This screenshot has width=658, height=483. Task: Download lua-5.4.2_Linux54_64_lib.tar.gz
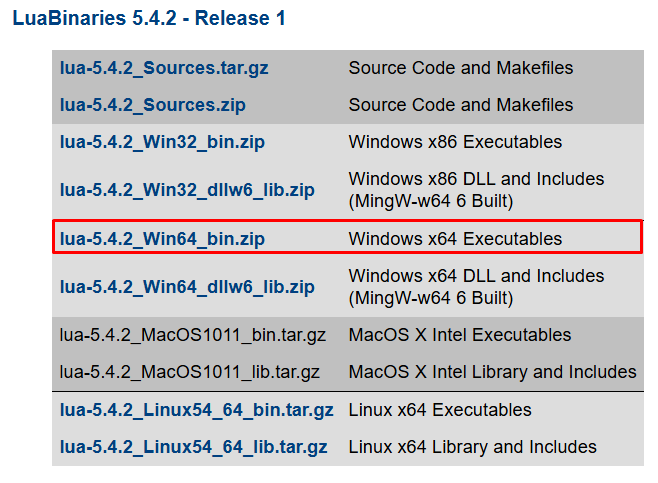[x=193, y=447]
